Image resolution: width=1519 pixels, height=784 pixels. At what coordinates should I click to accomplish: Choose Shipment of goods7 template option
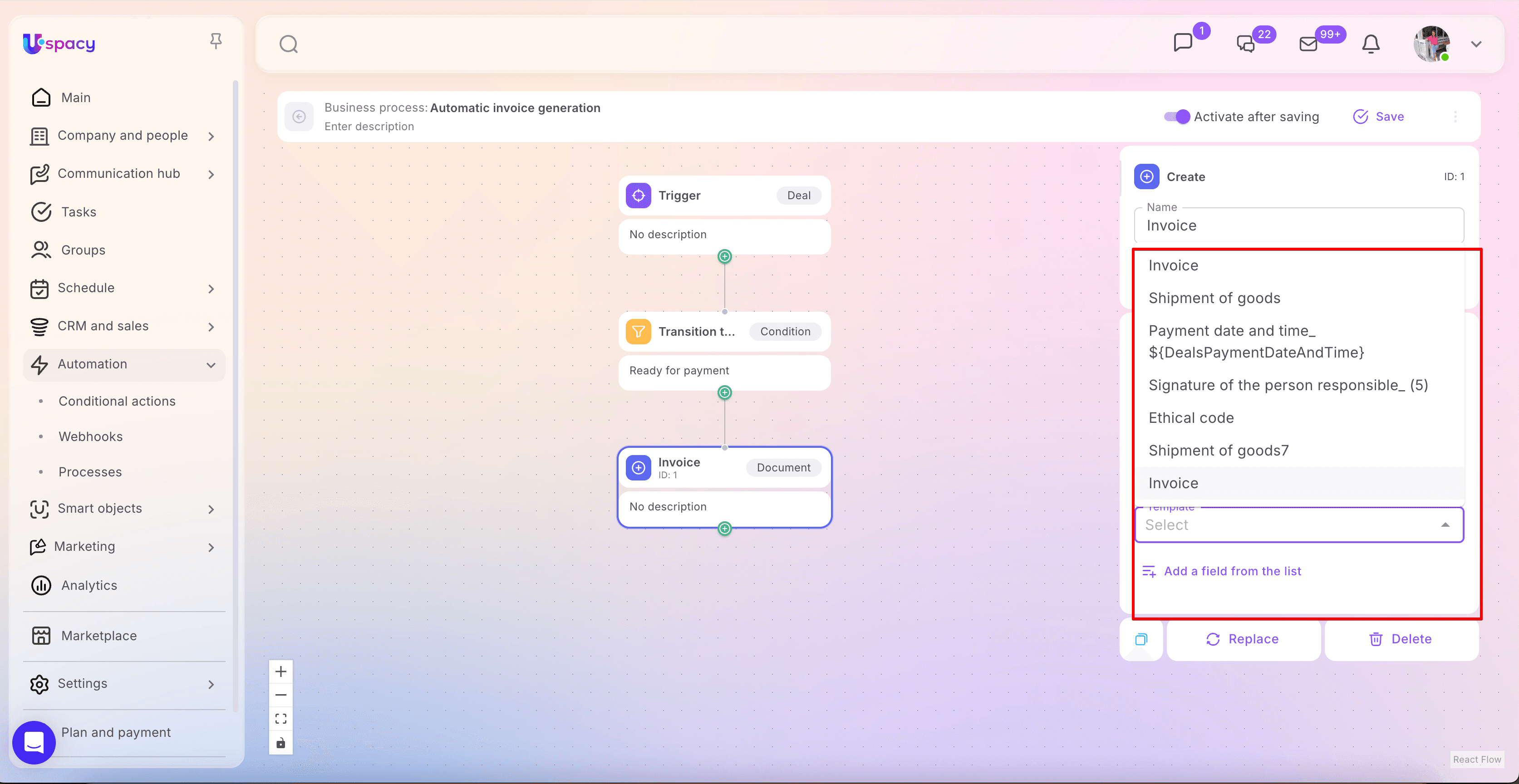[1300, 451]
